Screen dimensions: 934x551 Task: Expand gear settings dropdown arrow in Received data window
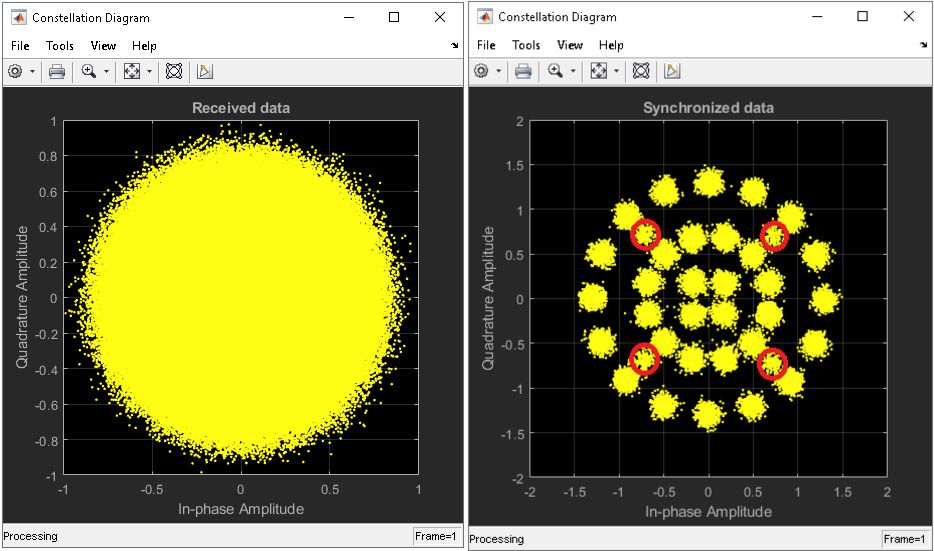pyautogui.click(x=33, y=72)
